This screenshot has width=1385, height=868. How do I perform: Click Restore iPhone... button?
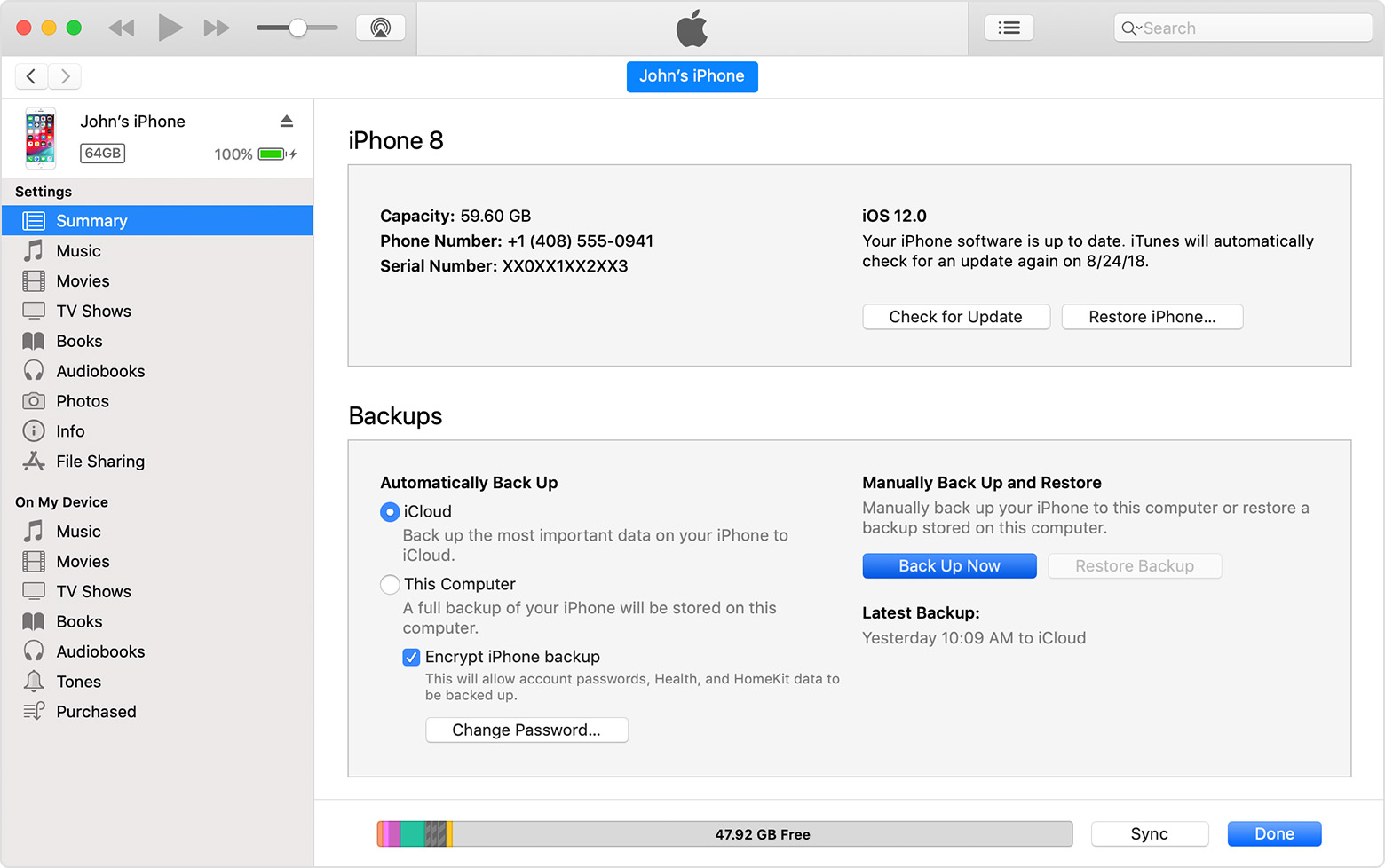[1152, 317]
